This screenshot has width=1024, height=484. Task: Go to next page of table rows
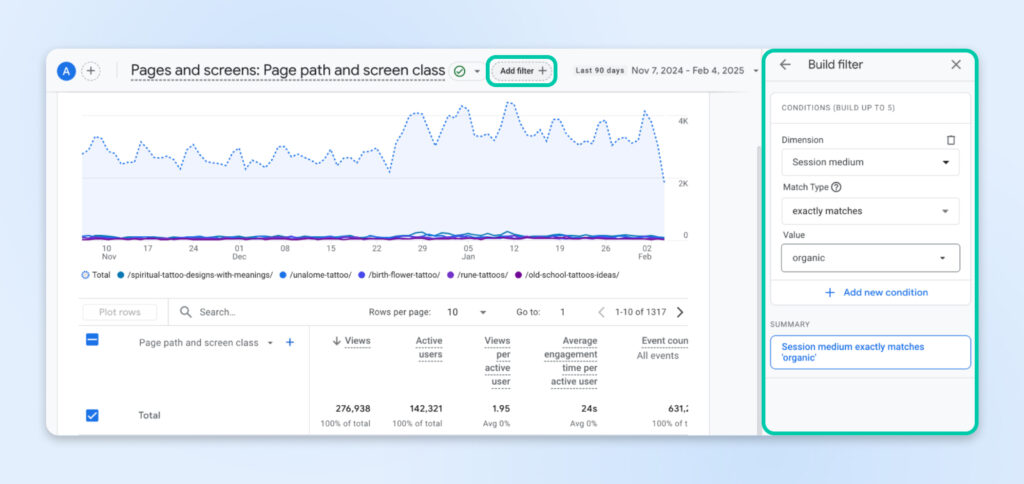(x=679, y=312)
